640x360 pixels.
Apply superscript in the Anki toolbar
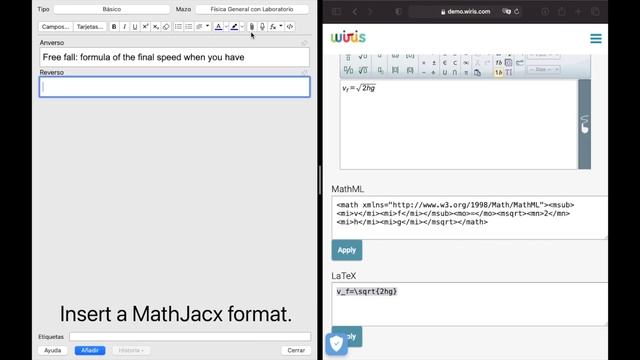(145, 27)
